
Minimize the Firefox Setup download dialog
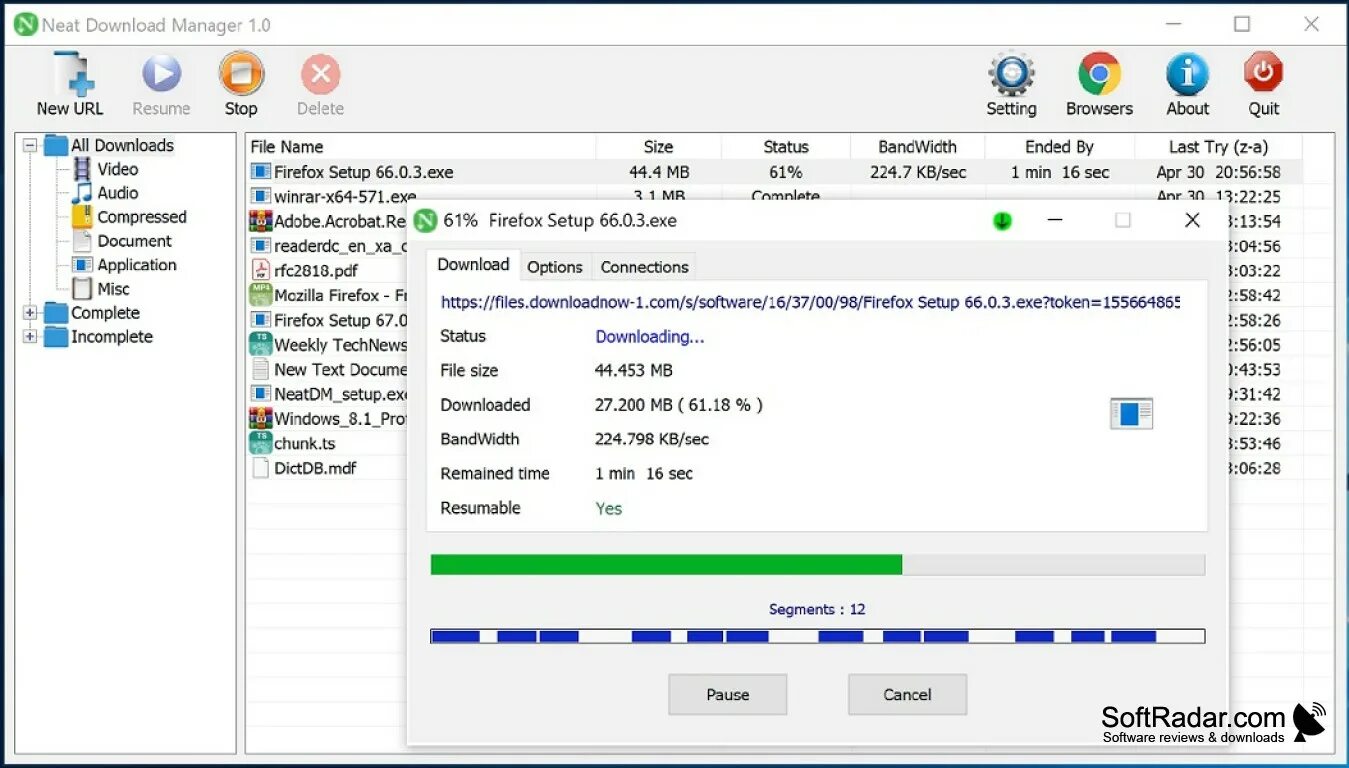[x=1054, y=220]
